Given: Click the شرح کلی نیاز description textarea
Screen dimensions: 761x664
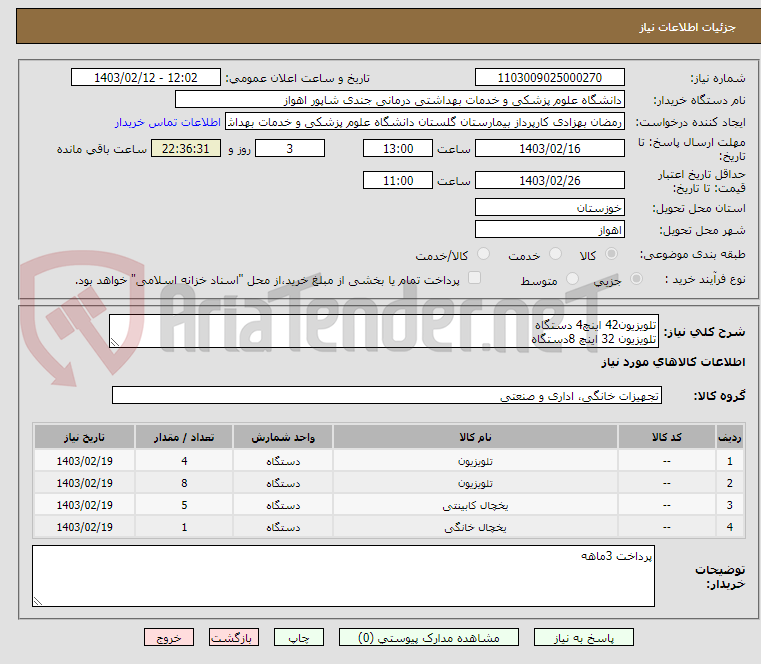Looking at the screenshot, I should point(384,331).
